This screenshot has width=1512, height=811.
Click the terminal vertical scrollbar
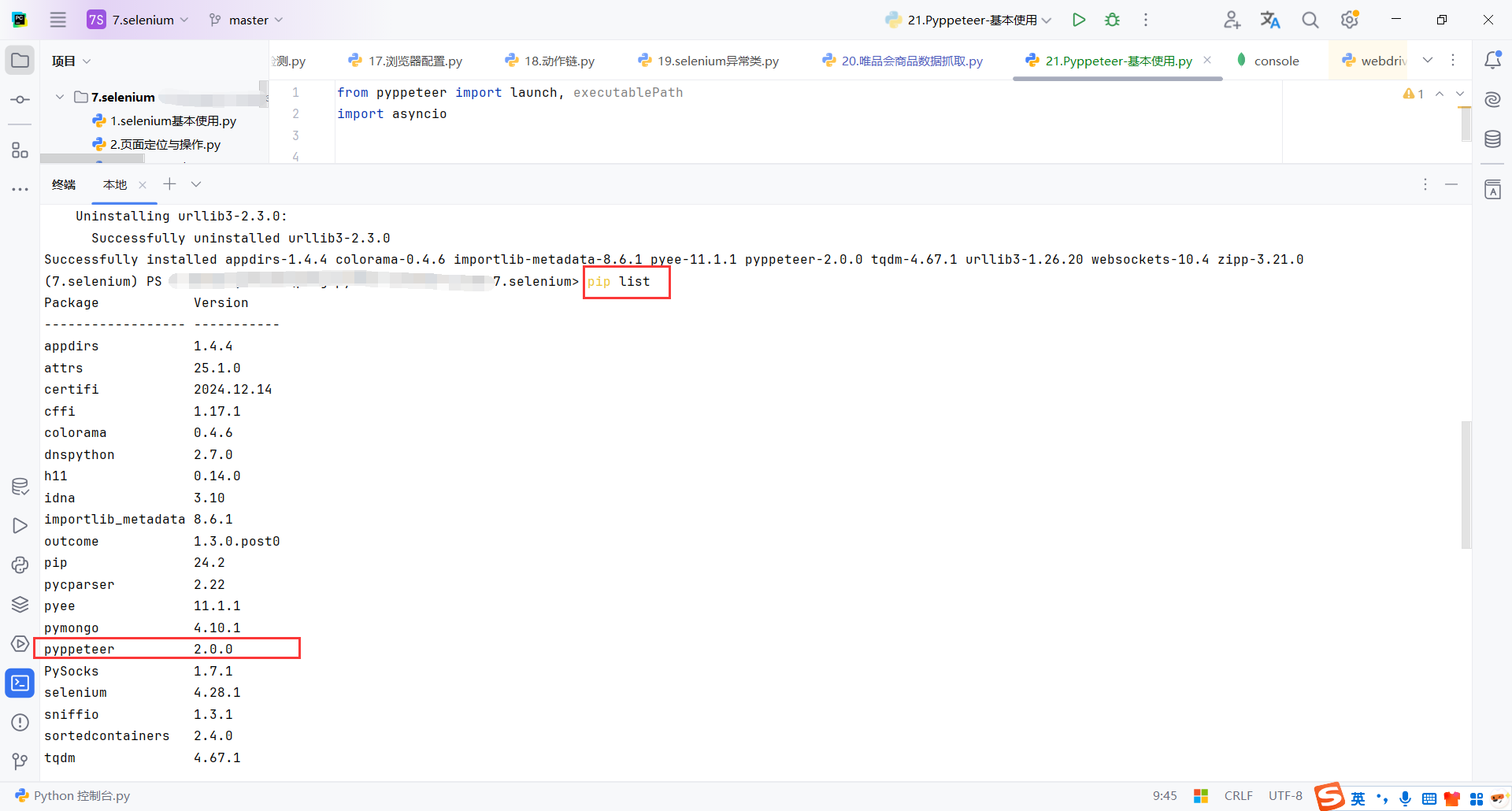(x=1466, y=484)
